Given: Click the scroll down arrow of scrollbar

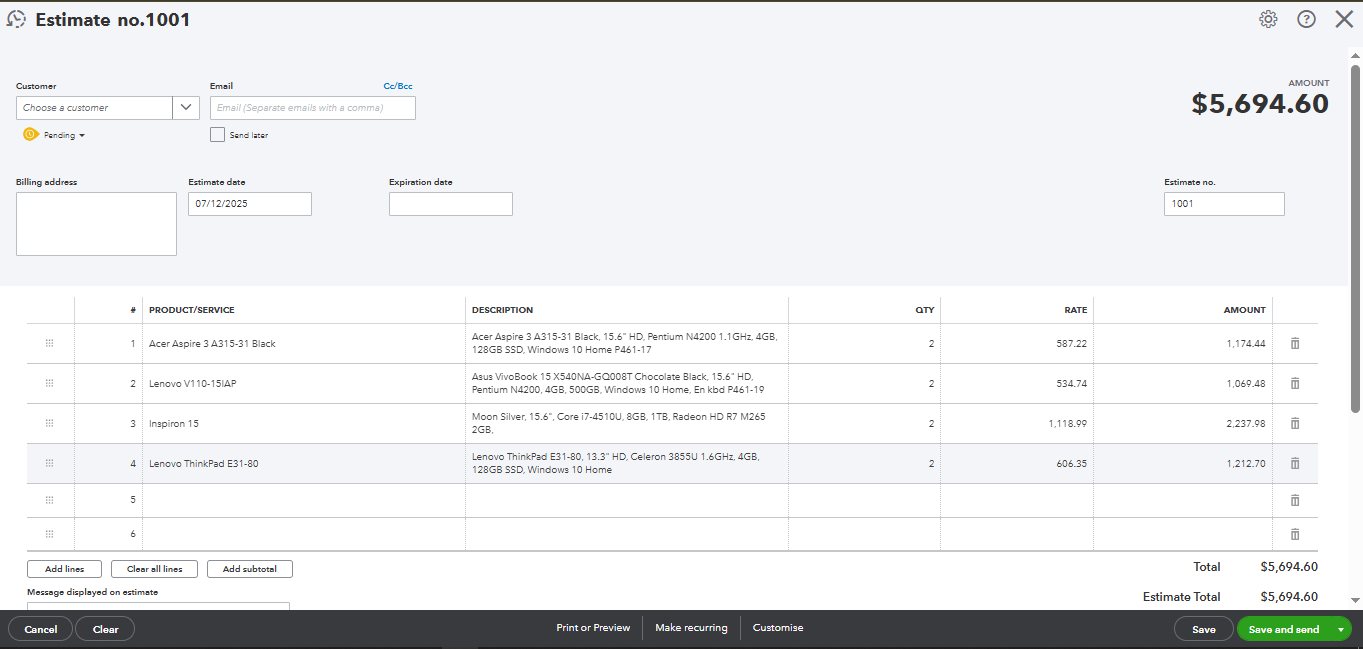Looking at the screenshot, I should pyautogui.click(x=1355, y=600).
